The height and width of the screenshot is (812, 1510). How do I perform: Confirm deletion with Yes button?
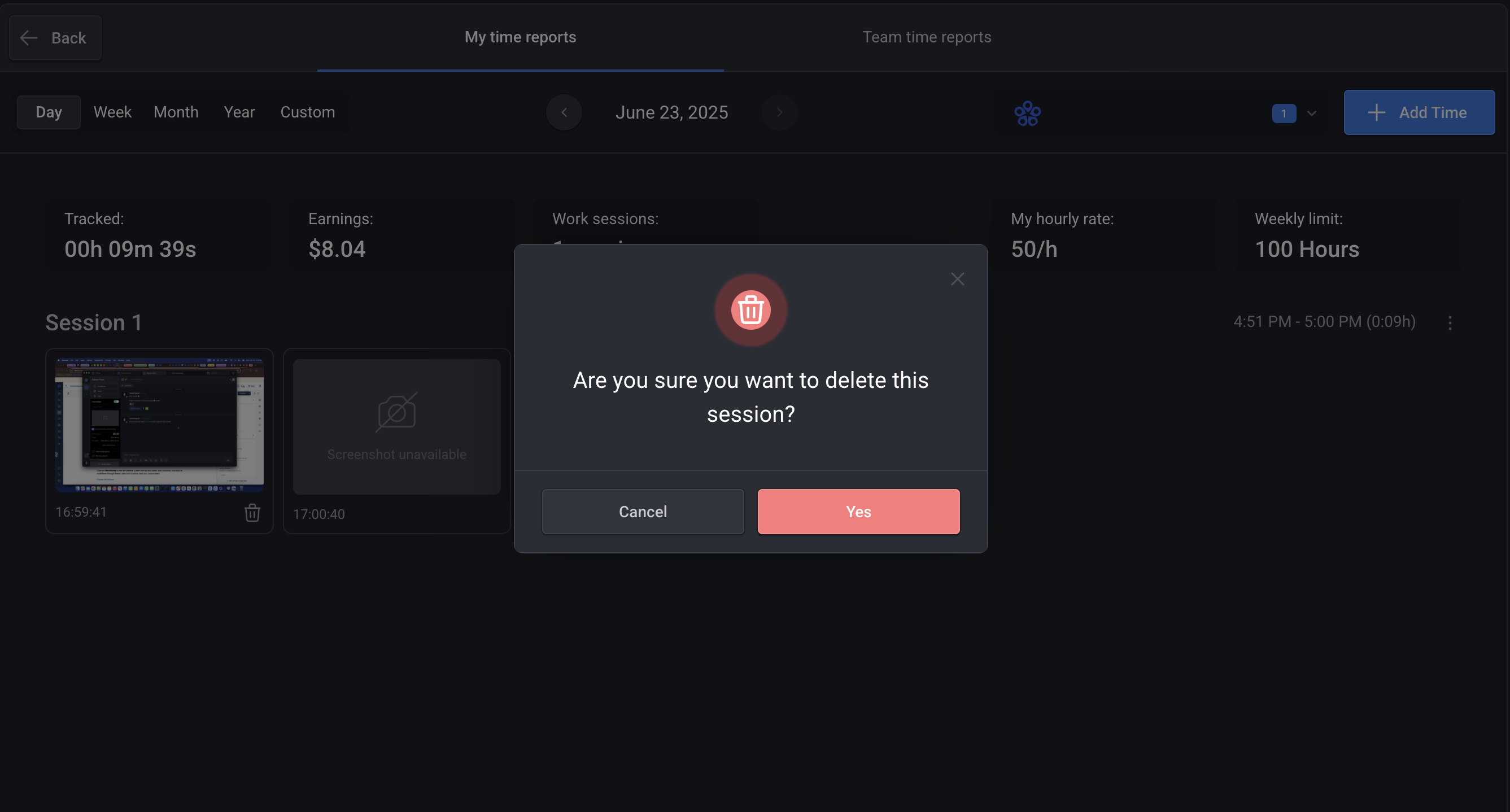click(x=858, y=512)
